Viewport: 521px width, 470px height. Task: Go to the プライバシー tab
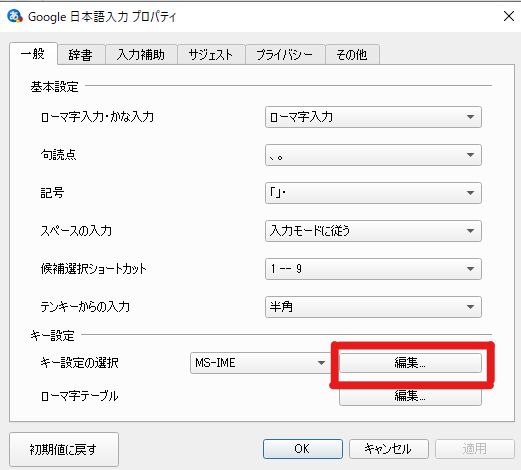coord(285,55)
